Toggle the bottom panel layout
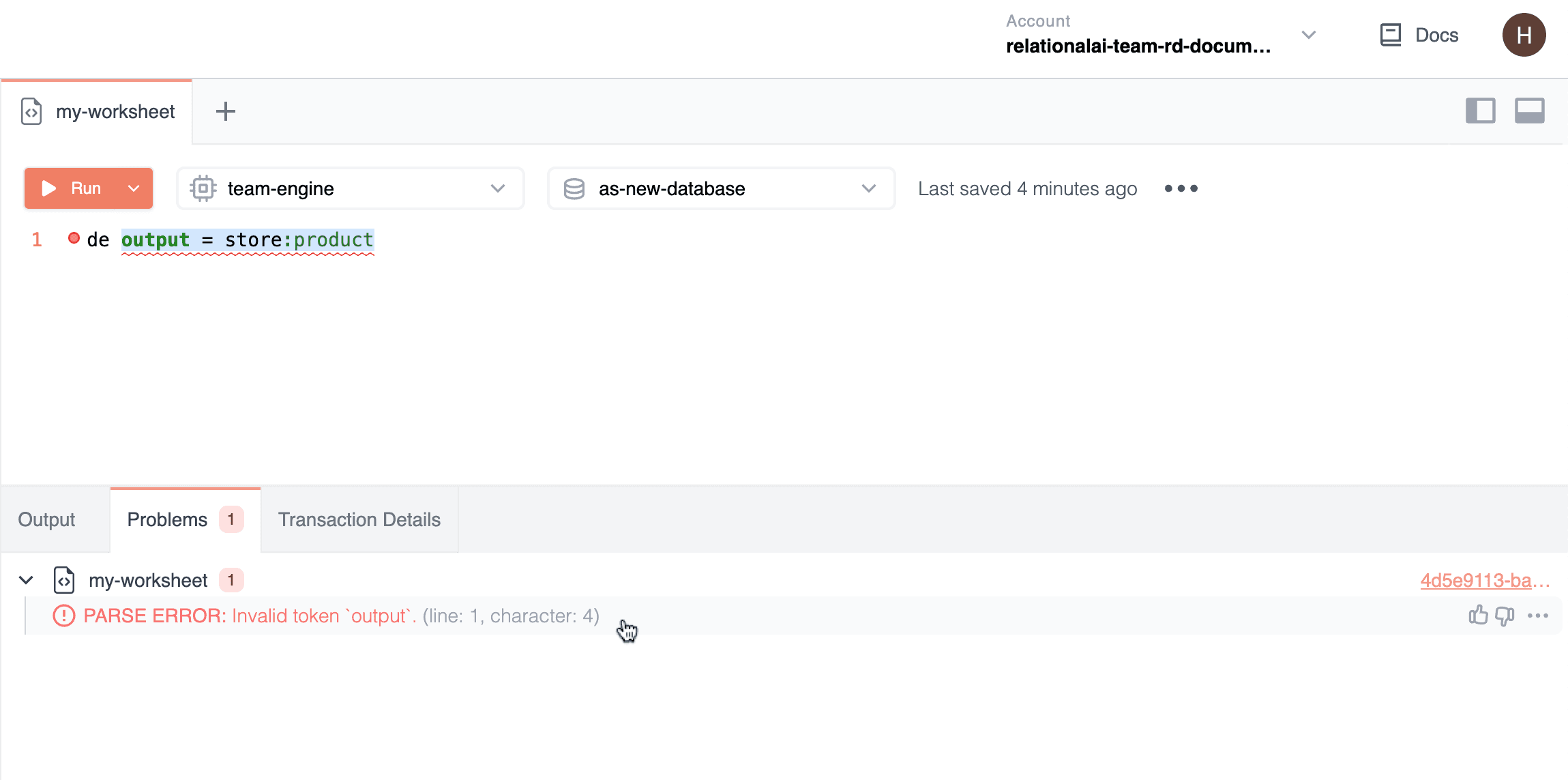The width and height of the screenshot is (1568, 780). 1529,111
